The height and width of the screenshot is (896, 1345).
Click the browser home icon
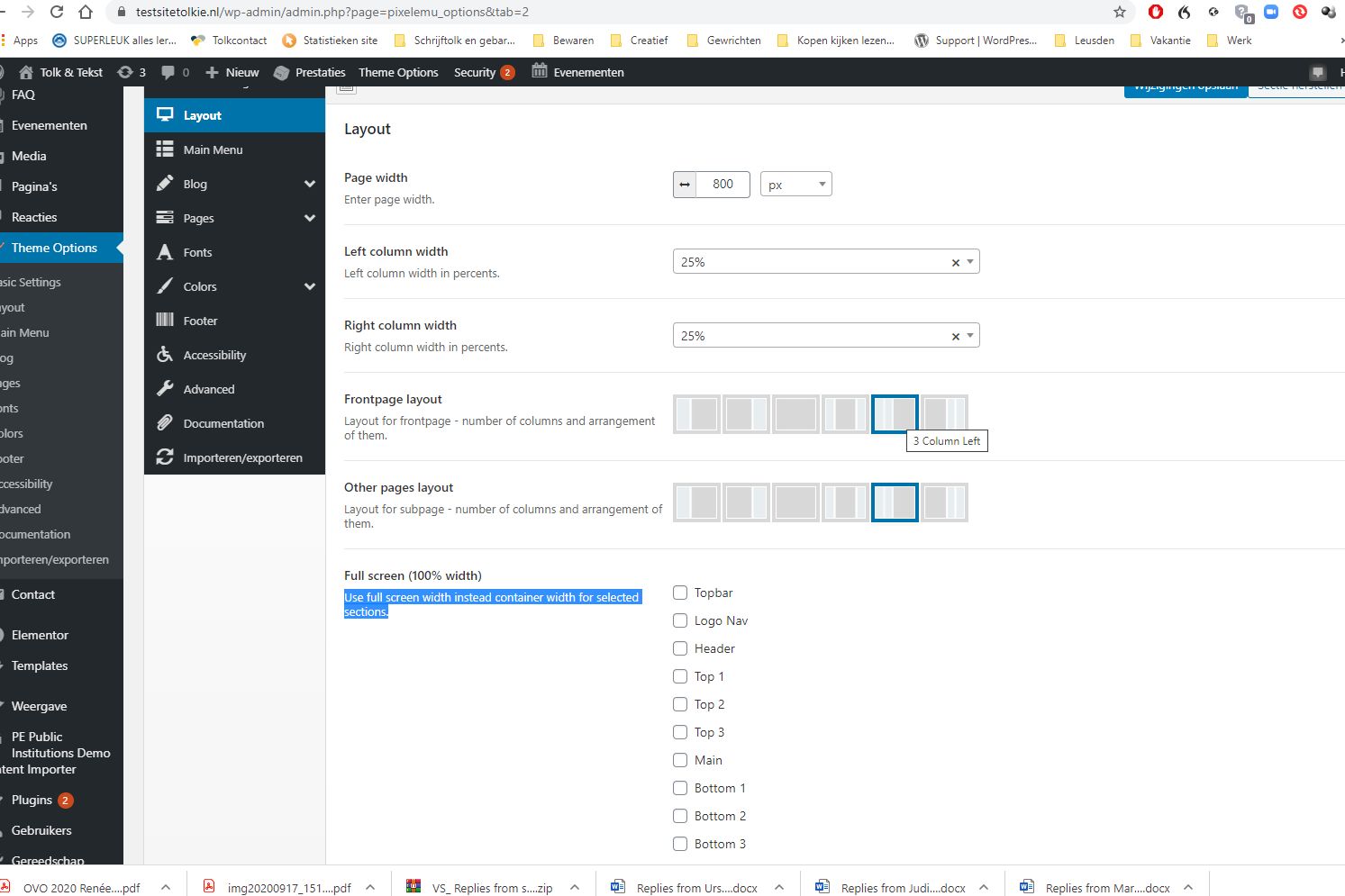pyautogui.click(x=86, y=12)
